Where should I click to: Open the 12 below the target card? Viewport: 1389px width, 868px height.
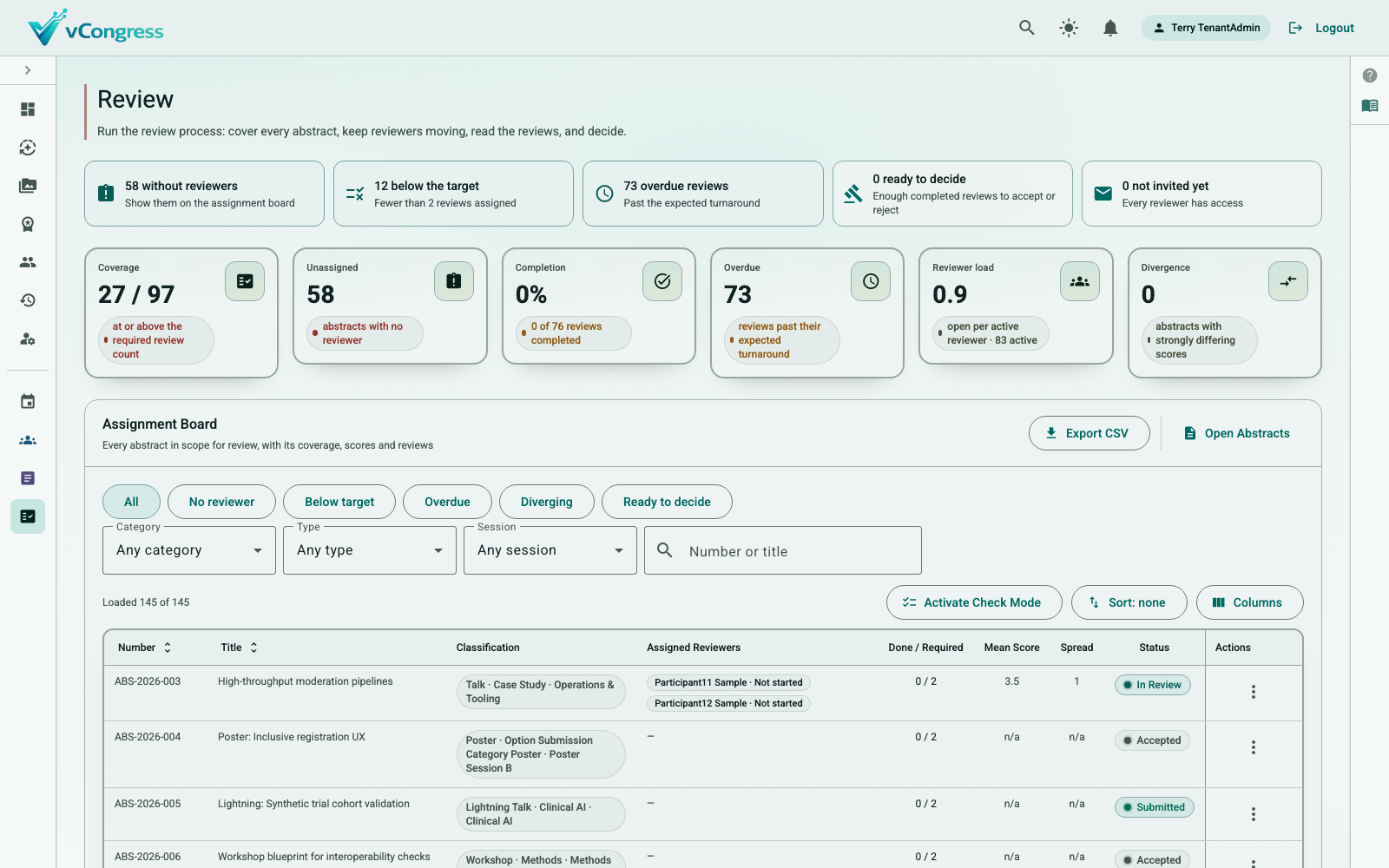tap(453, 194)
